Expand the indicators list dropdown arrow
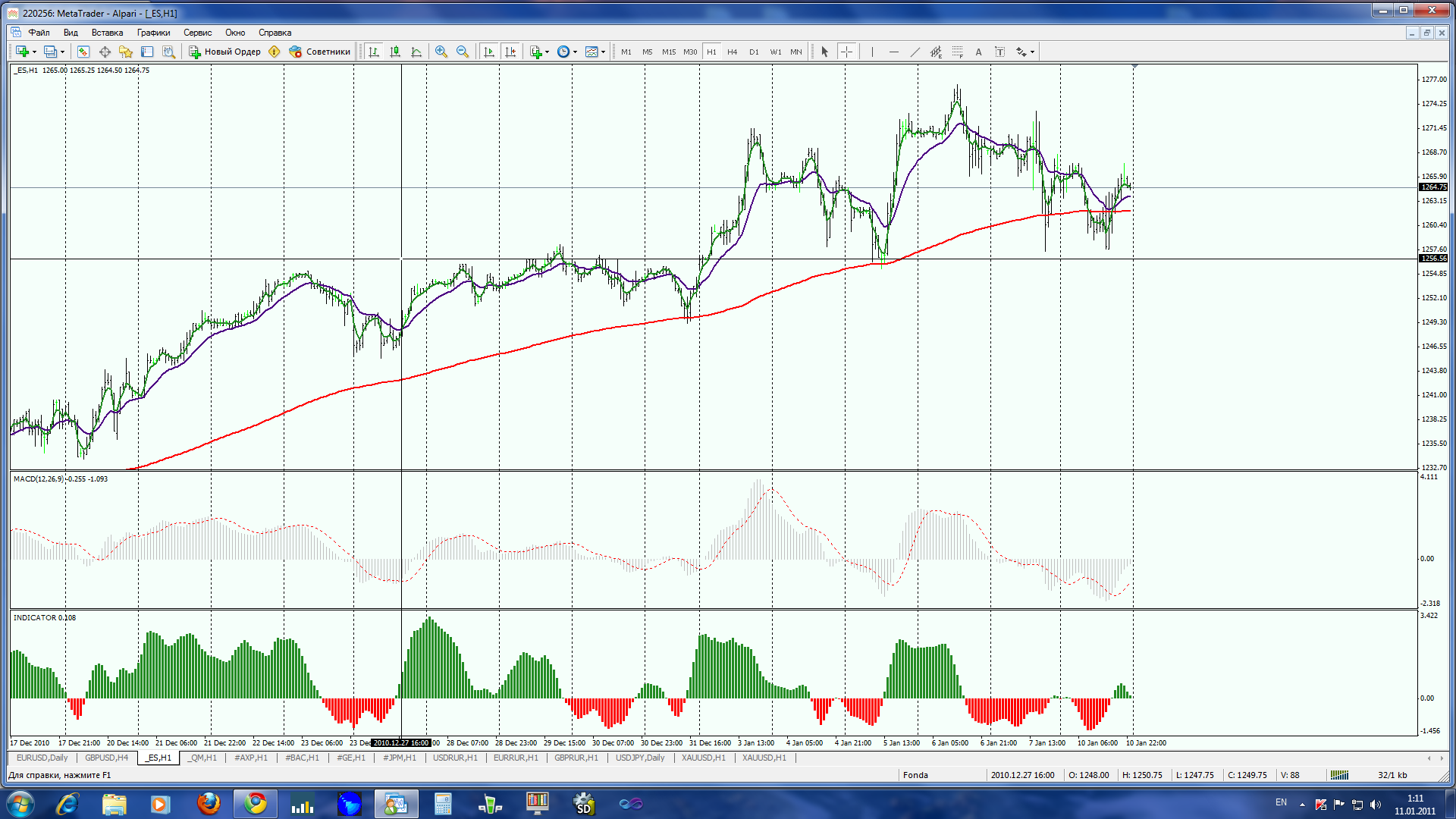The width and height of the screenshot is (1456, 819). coord(547,52)
